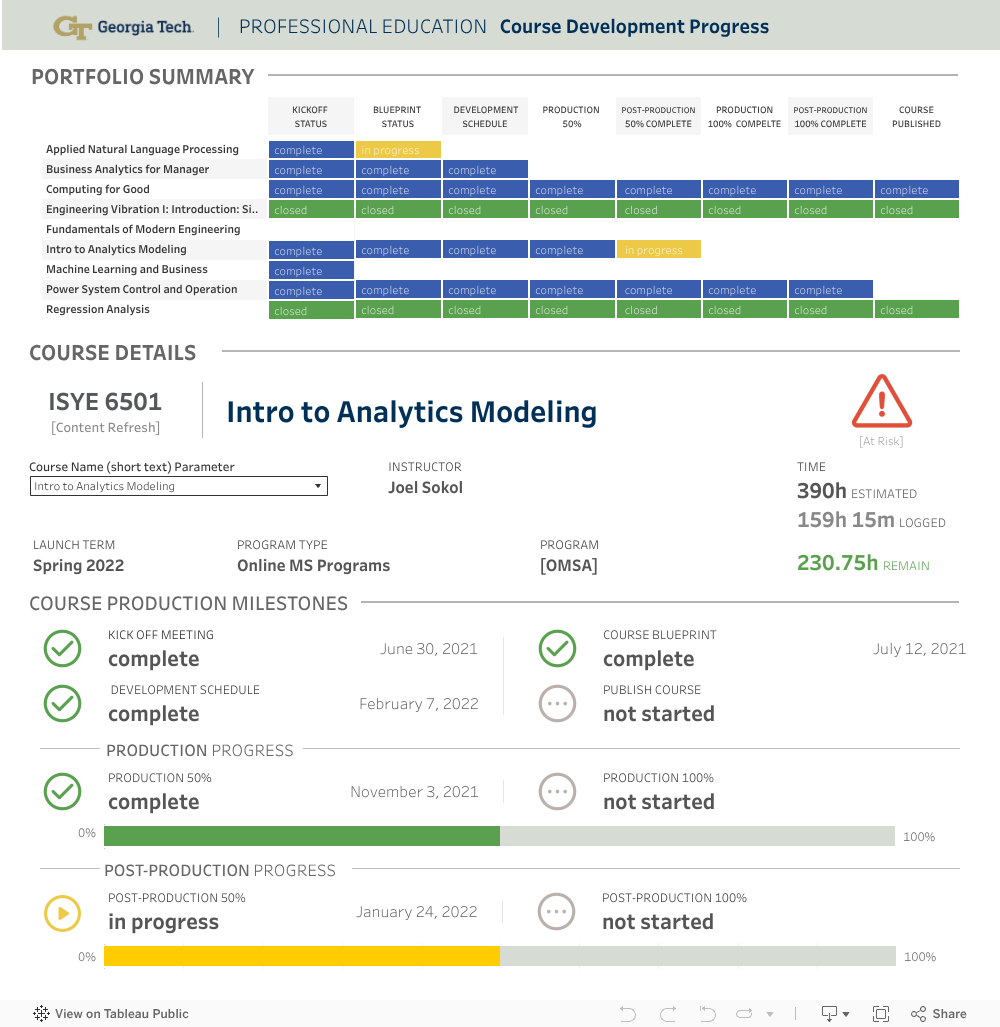
Task: Click the yellow post-production progress bar
Action: pyautogui.click(x=301, y=956)
